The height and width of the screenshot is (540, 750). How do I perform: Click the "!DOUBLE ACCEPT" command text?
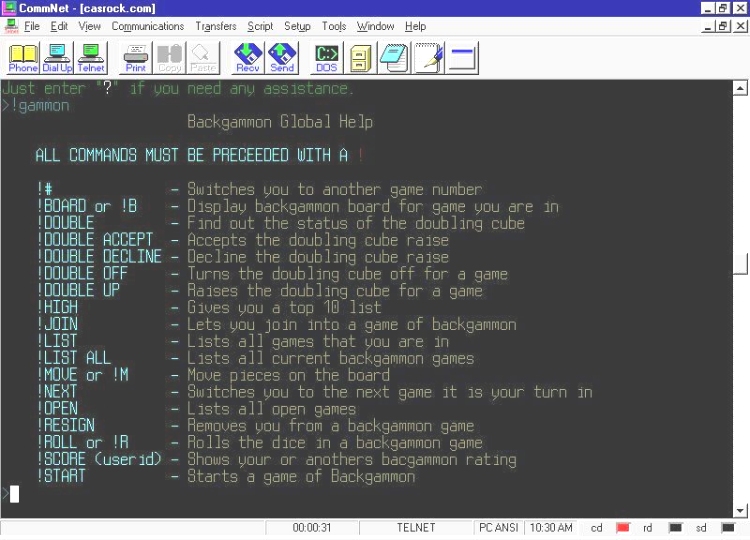[x=95, y=240]
